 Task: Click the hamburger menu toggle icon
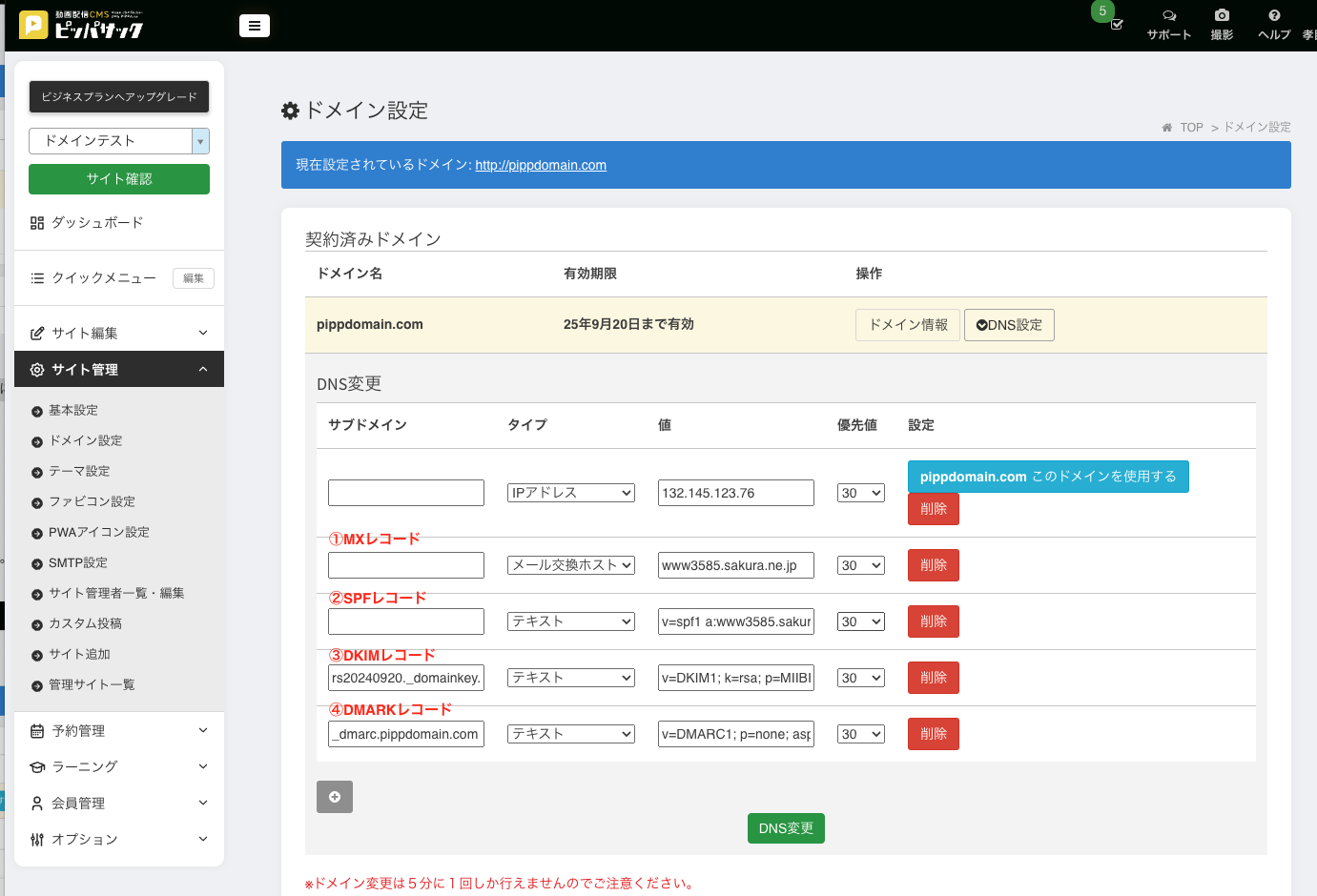254,26
